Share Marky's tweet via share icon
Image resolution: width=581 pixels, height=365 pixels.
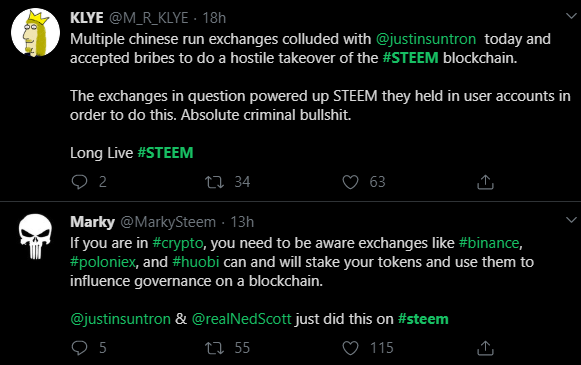(485, 348)
